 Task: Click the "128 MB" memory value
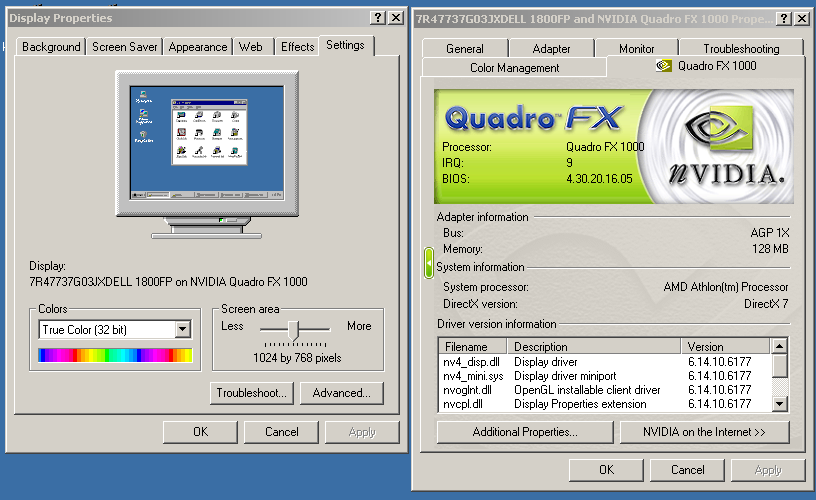(770, 249)
